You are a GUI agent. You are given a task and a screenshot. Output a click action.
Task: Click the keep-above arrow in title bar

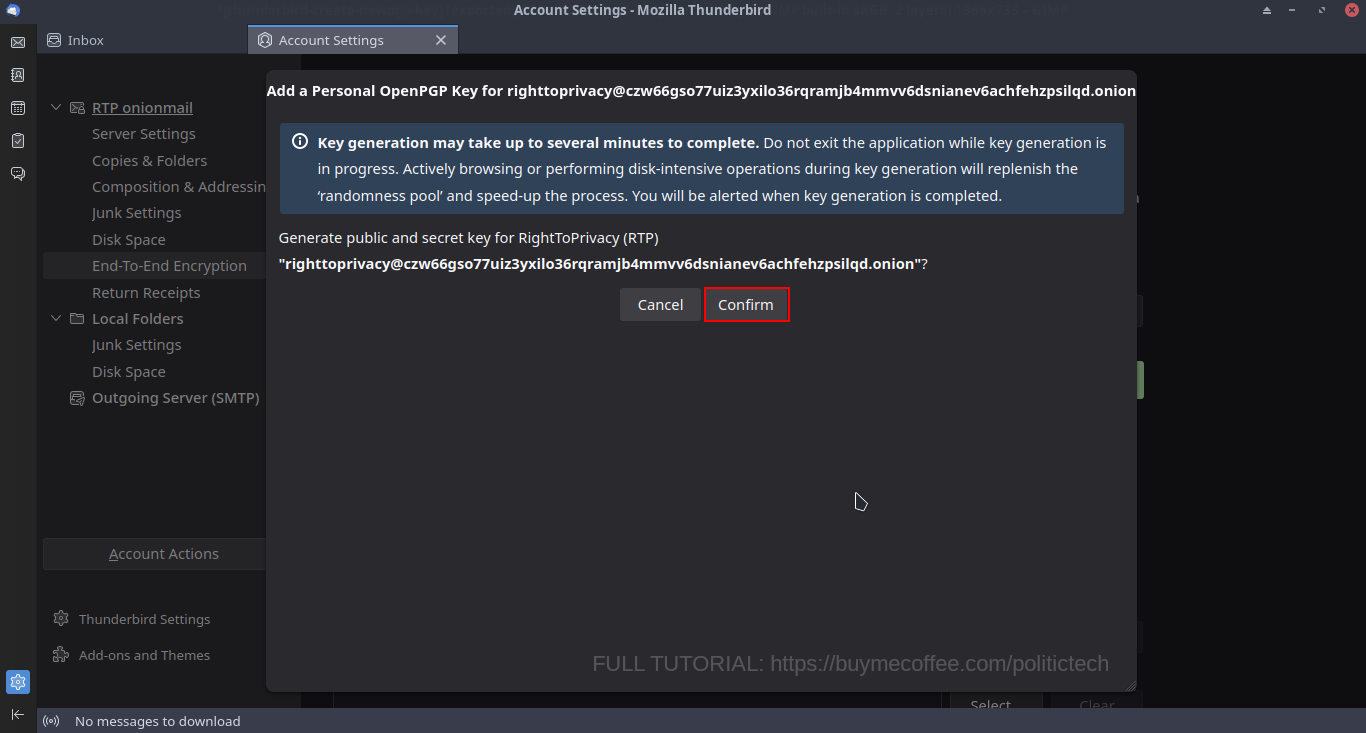(1267, 10)
